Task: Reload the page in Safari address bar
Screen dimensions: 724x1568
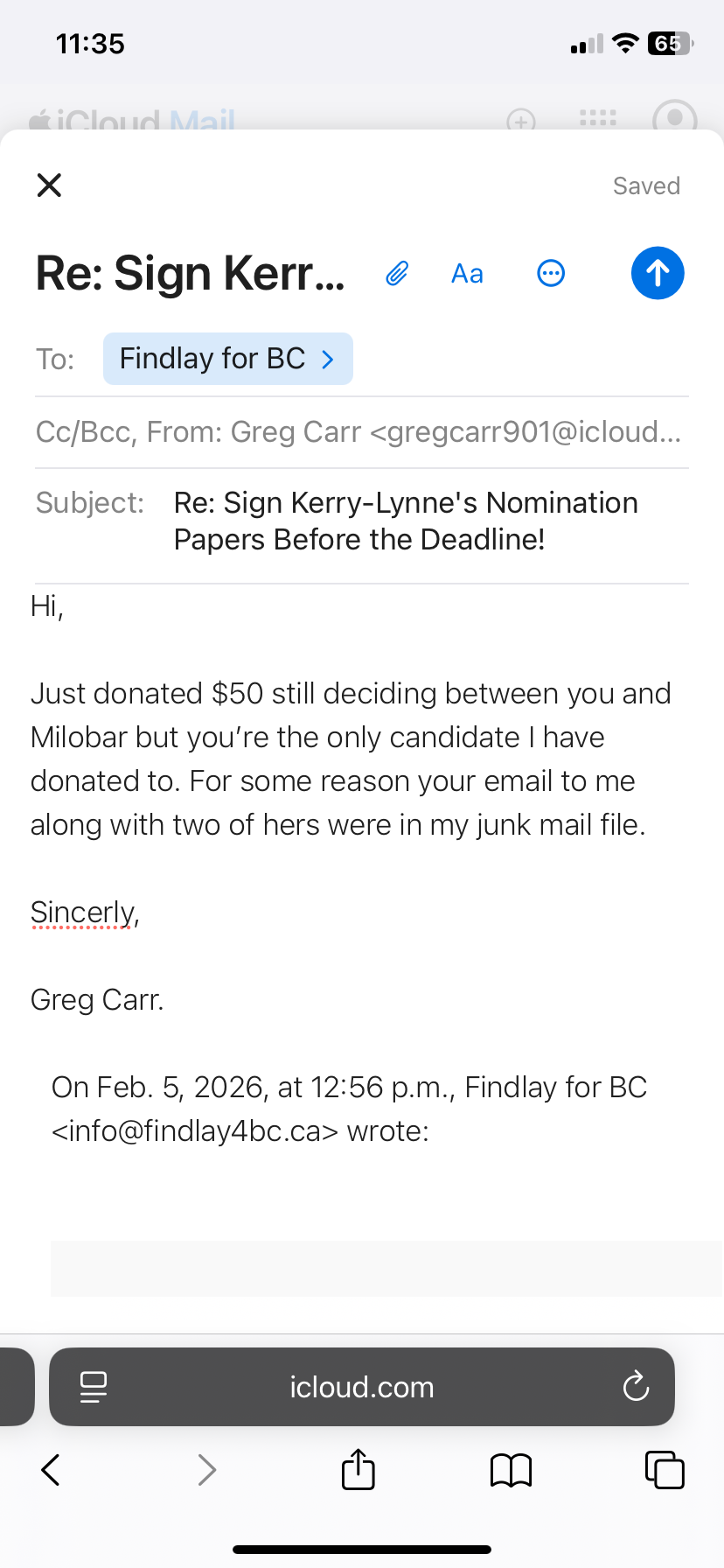Action: pos(636,1387)
